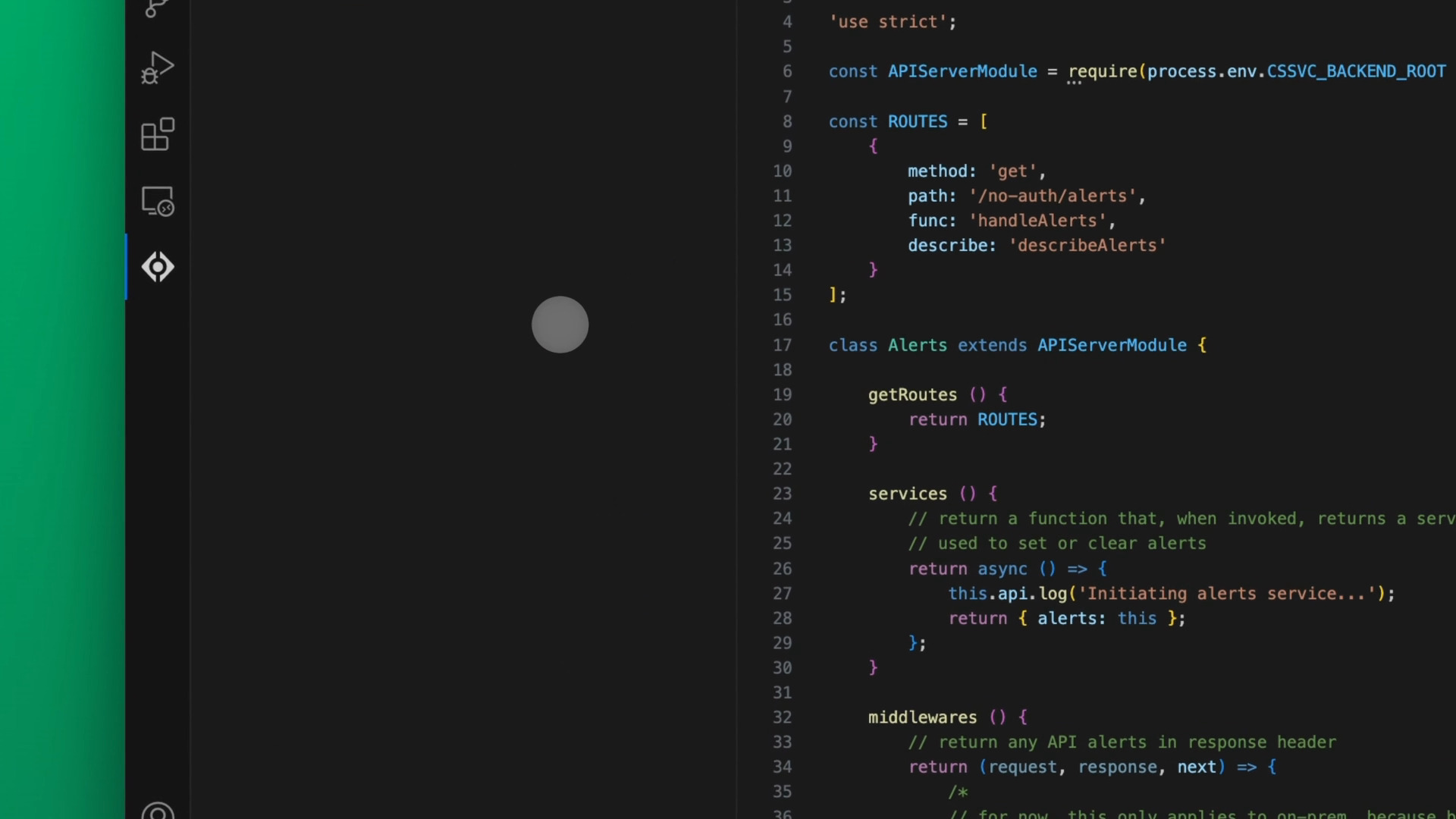The image size is (1456, 819).
Task: Click the require call on line 6
Action: click(1103, 71)
